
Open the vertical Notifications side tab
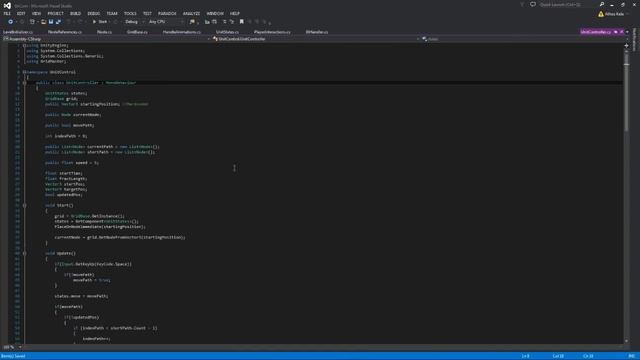pyautogui.click(x=634, y=40)
